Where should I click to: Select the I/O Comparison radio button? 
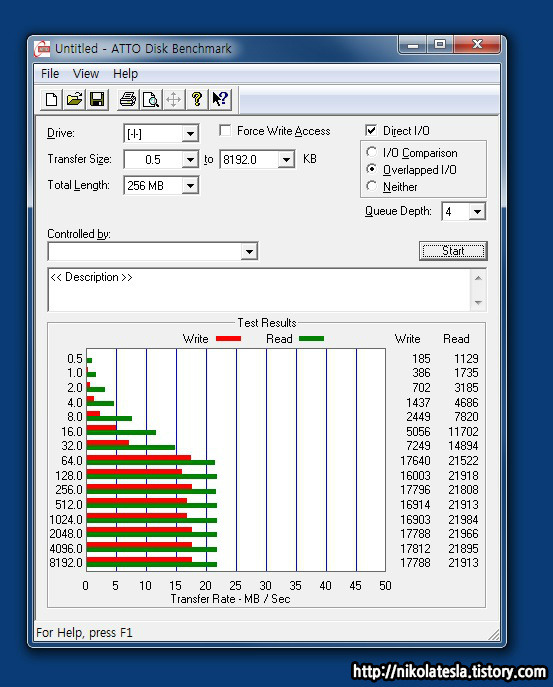tap(372, 152)
